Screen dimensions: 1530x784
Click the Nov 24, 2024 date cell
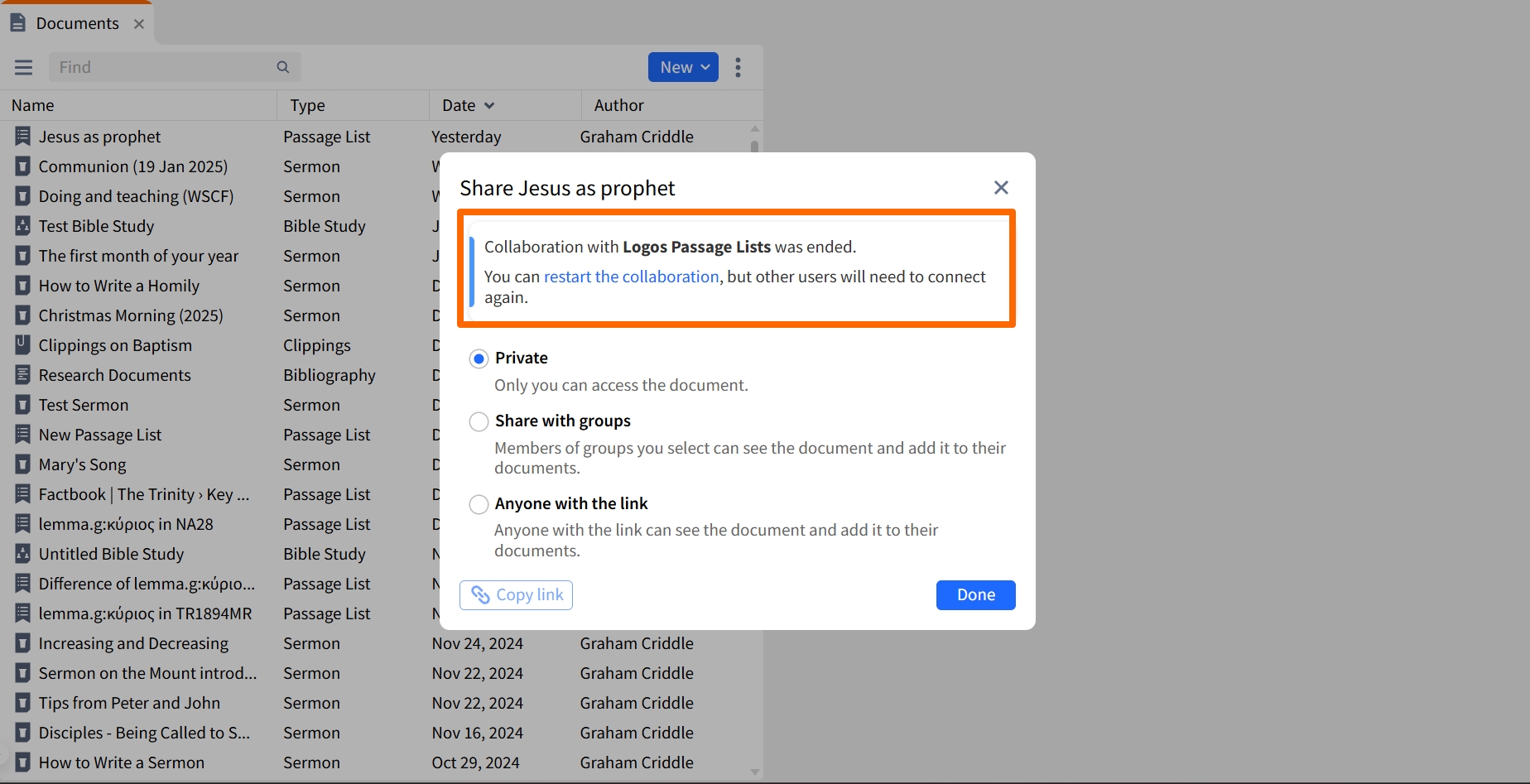pos(477,643)
